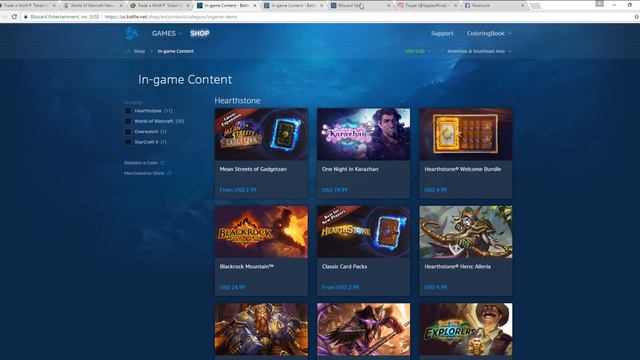The image size is (640, 360).
Task: Click the secure padlock icon in address bar
Action: [x=25, y=17]
